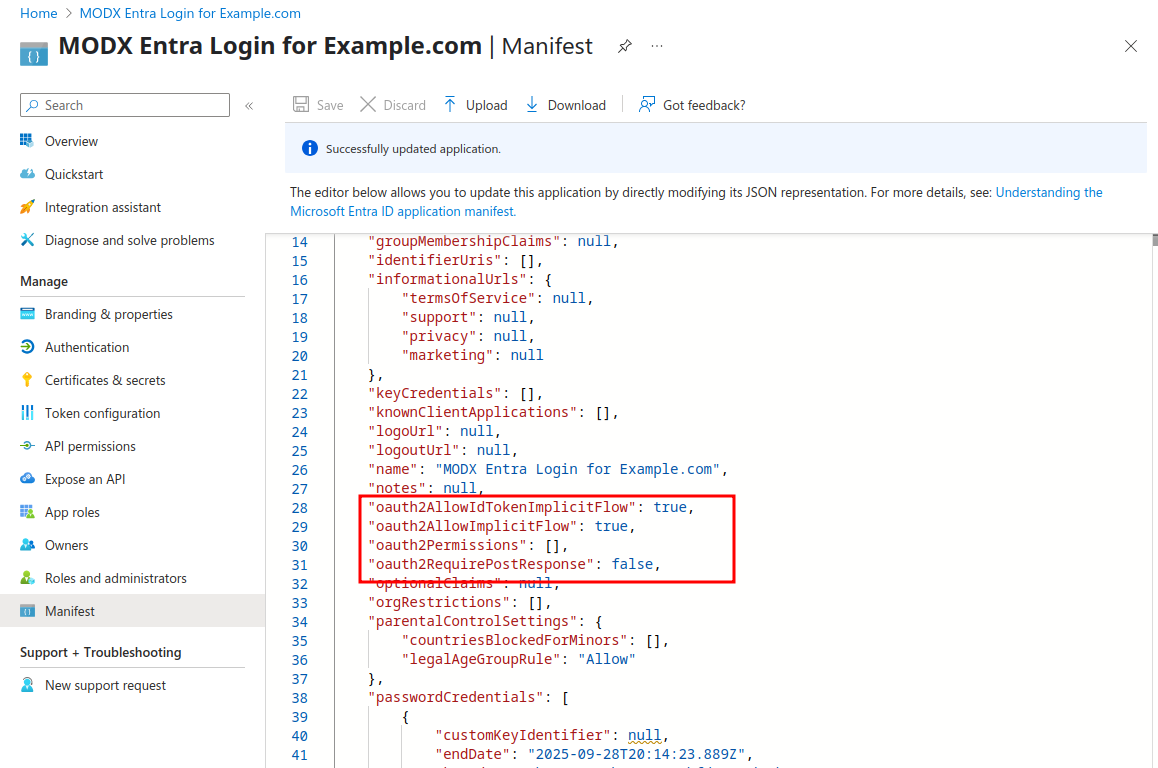The width and height of the screenshot is (1158, 768).
Task: Click the "oauth2RequirePostResponse" key on line 31
Action: (x=482, y=564)
